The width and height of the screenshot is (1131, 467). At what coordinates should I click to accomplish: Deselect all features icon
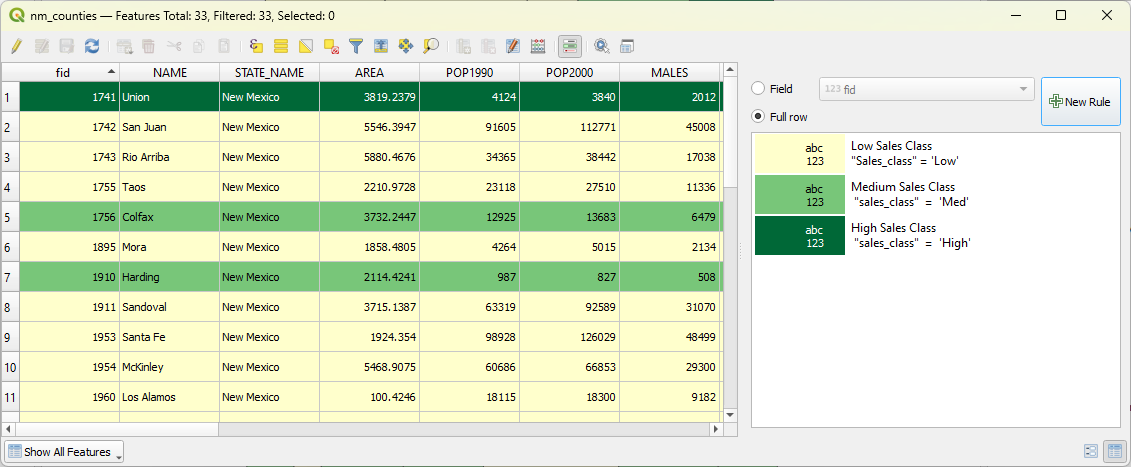[x=331, y=46]
